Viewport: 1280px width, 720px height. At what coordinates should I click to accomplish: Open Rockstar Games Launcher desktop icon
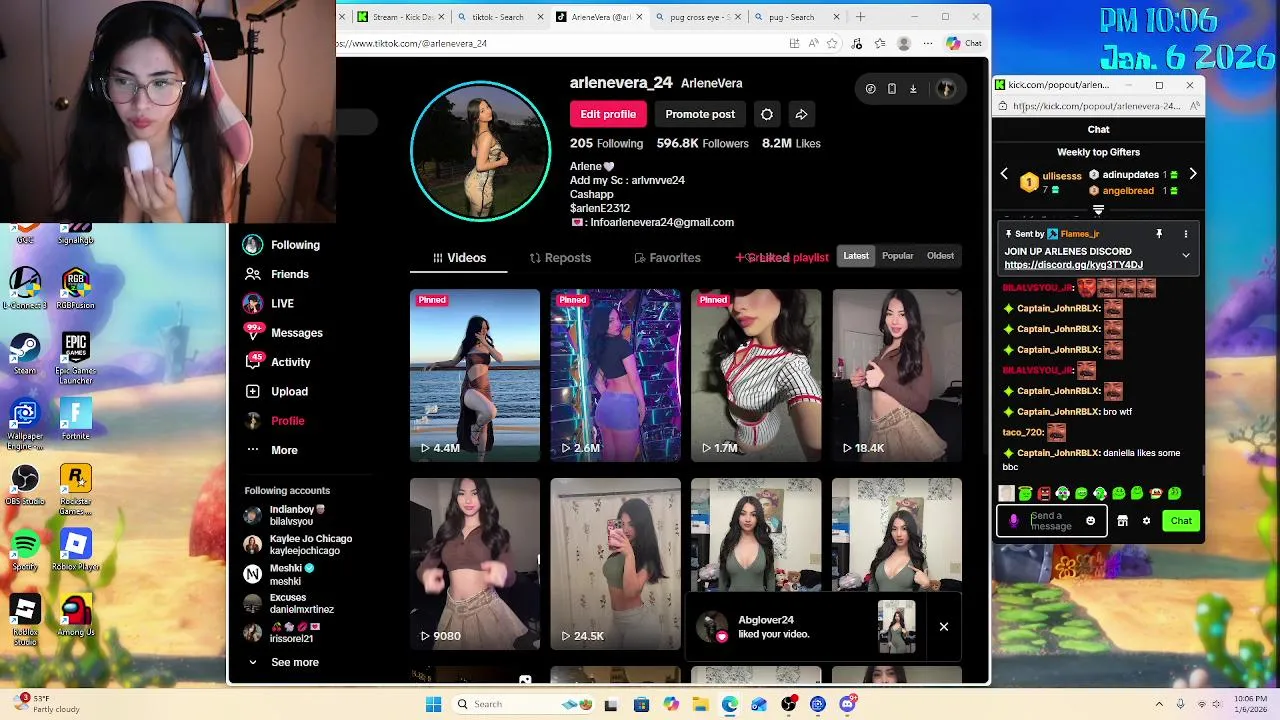click(x=76, y=488)
